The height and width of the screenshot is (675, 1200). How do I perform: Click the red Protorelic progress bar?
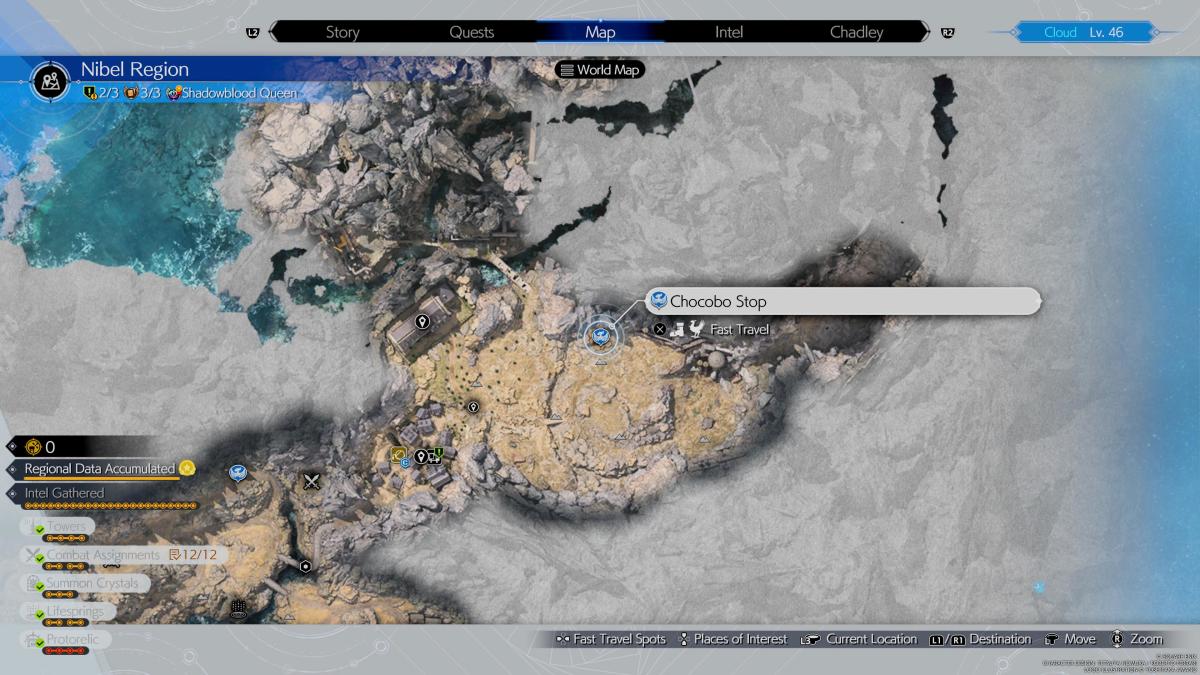tap(66, 651)
